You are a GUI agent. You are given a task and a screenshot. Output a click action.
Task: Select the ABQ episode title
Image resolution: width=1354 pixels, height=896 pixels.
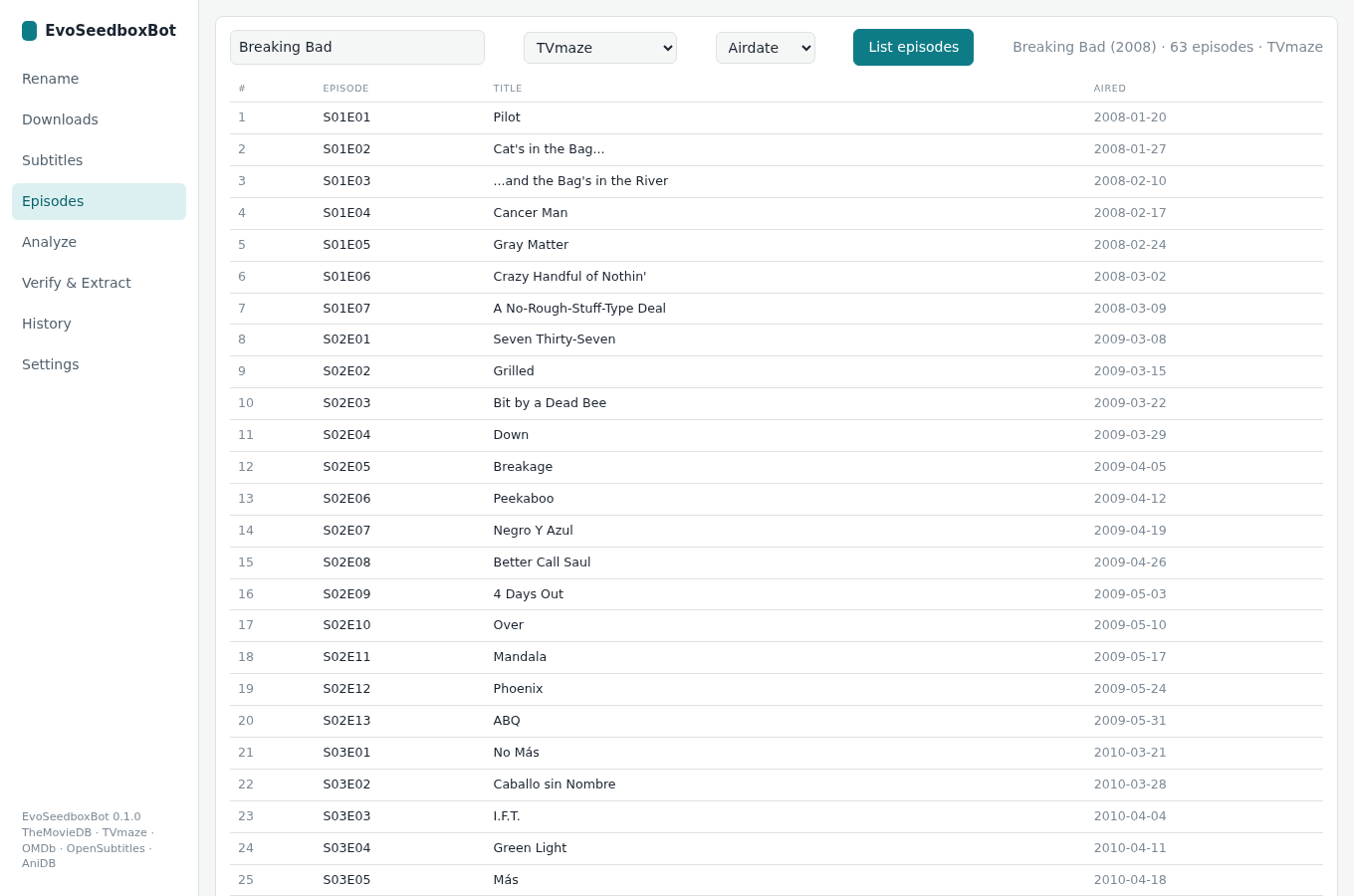click(x=507, y=721)
